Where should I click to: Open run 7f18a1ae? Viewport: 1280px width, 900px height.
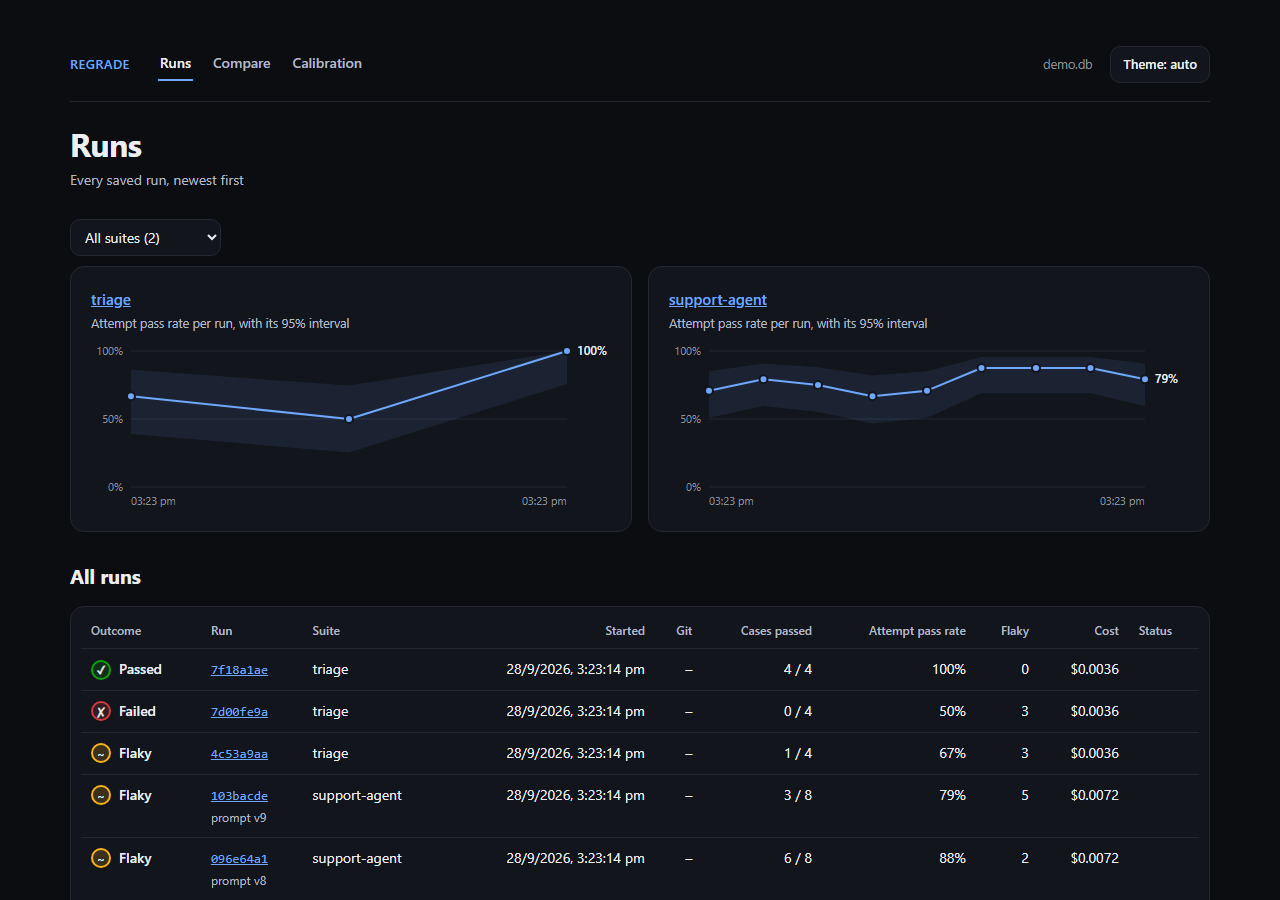click(x=239, y=670)
